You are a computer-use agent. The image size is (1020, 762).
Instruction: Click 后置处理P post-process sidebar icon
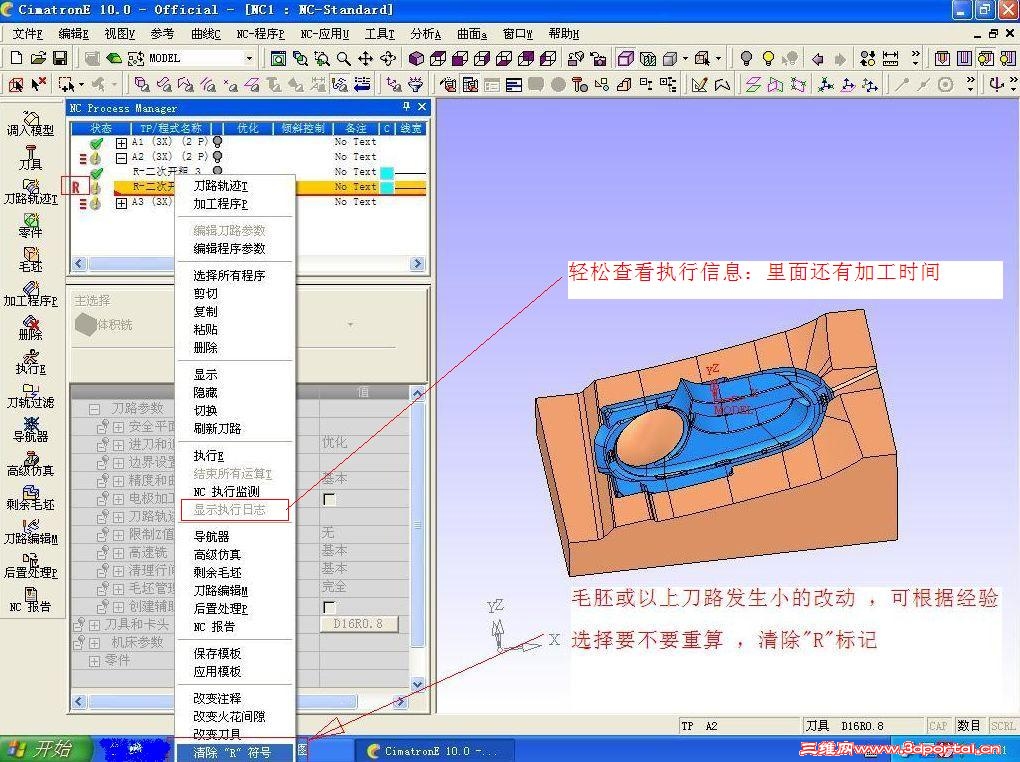click(x=31, y=565)
